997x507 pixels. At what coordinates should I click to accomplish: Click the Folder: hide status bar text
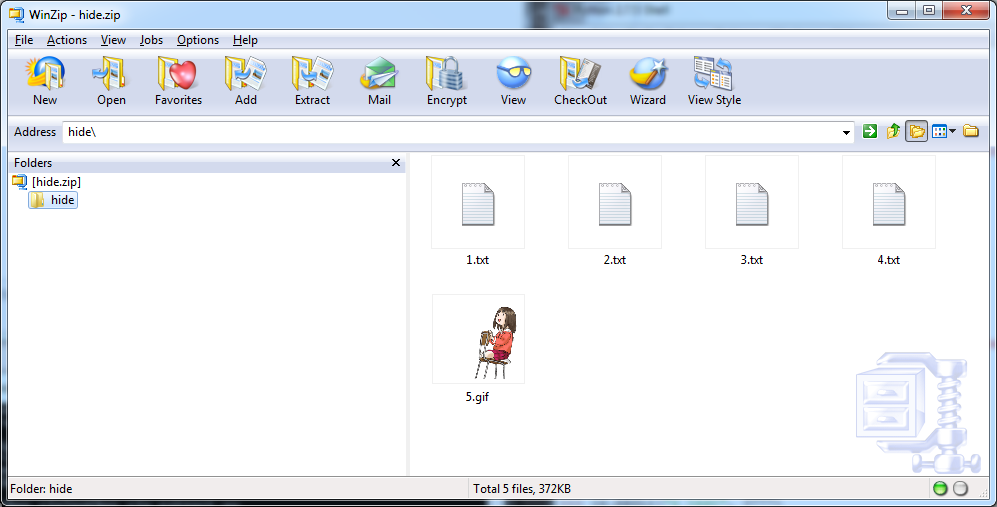[41, 489]
